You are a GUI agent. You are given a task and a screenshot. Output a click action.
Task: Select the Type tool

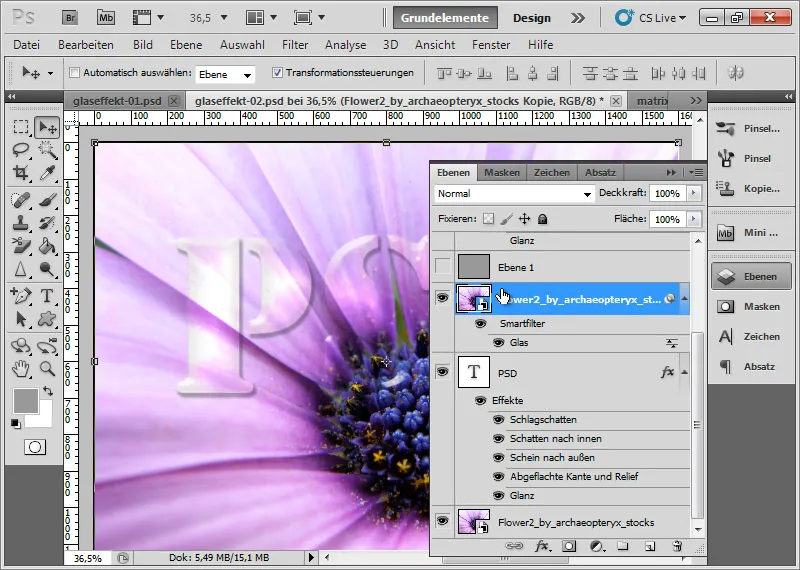click(x=47, y=295)
